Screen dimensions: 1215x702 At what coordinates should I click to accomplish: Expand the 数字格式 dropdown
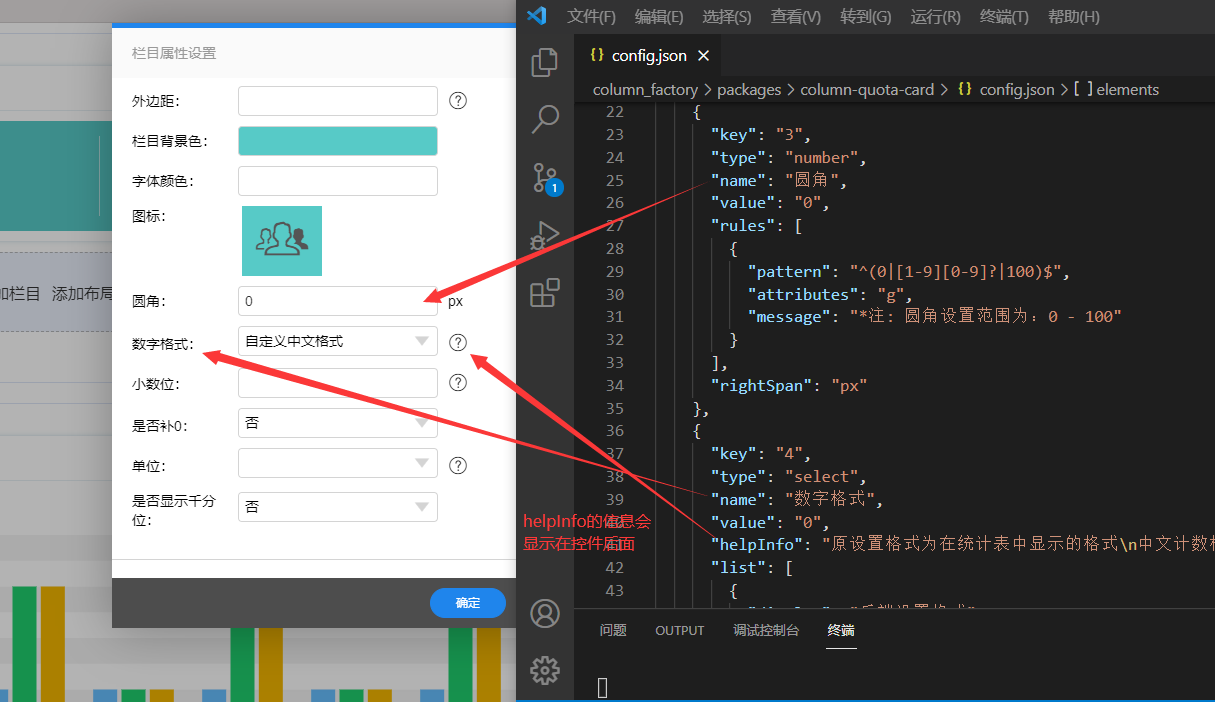coord(338,342)
